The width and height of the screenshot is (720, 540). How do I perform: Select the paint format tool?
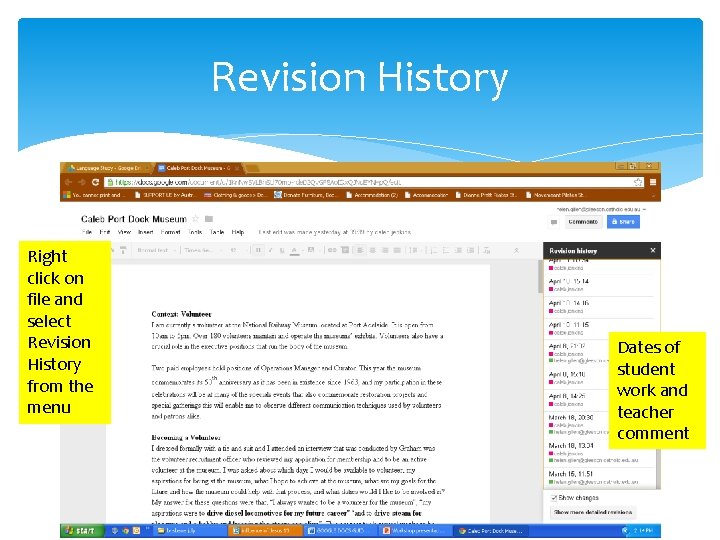tap(123, 250)
